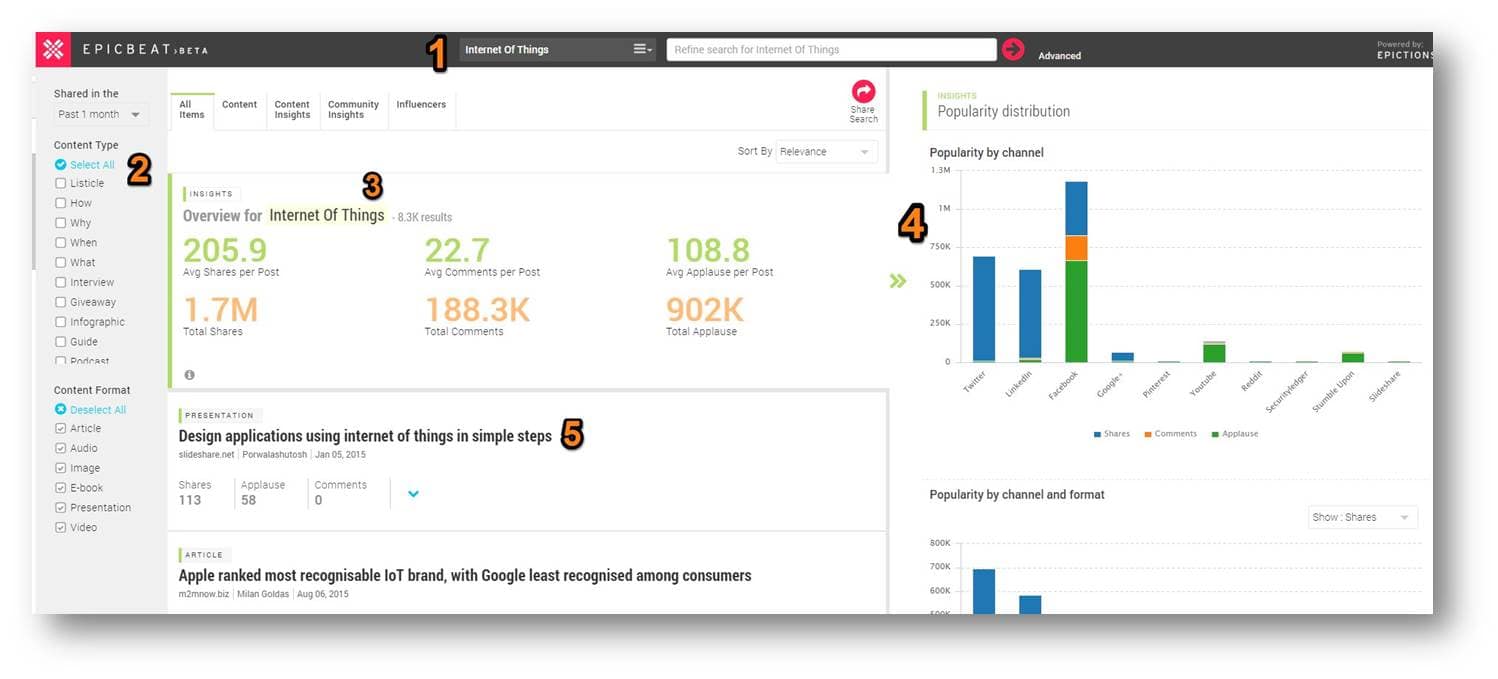Switch to the Content Insights tab
Image resolution: width=1498 pixels, height=679 pixels.
tap(292, 109)
